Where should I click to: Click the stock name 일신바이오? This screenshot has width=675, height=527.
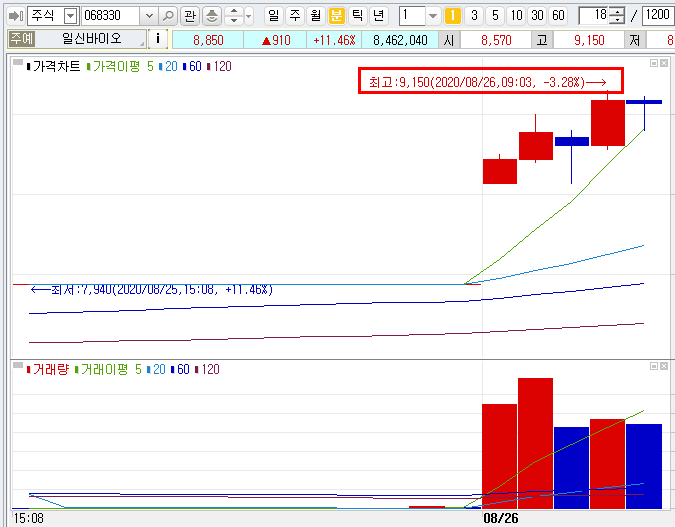(x=92, y=39)
